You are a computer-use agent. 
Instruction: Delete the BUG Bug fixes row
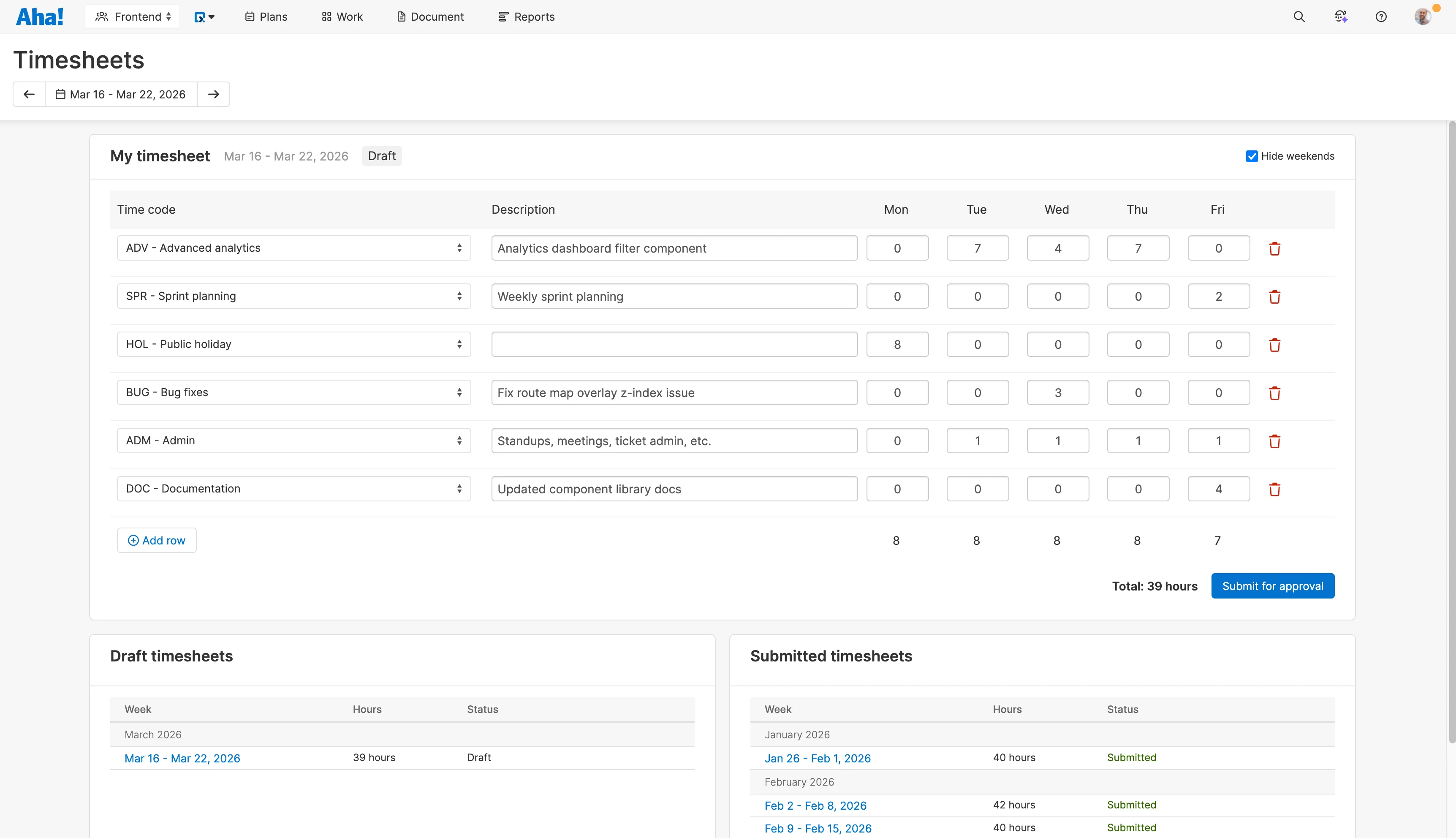[1275, 392]
